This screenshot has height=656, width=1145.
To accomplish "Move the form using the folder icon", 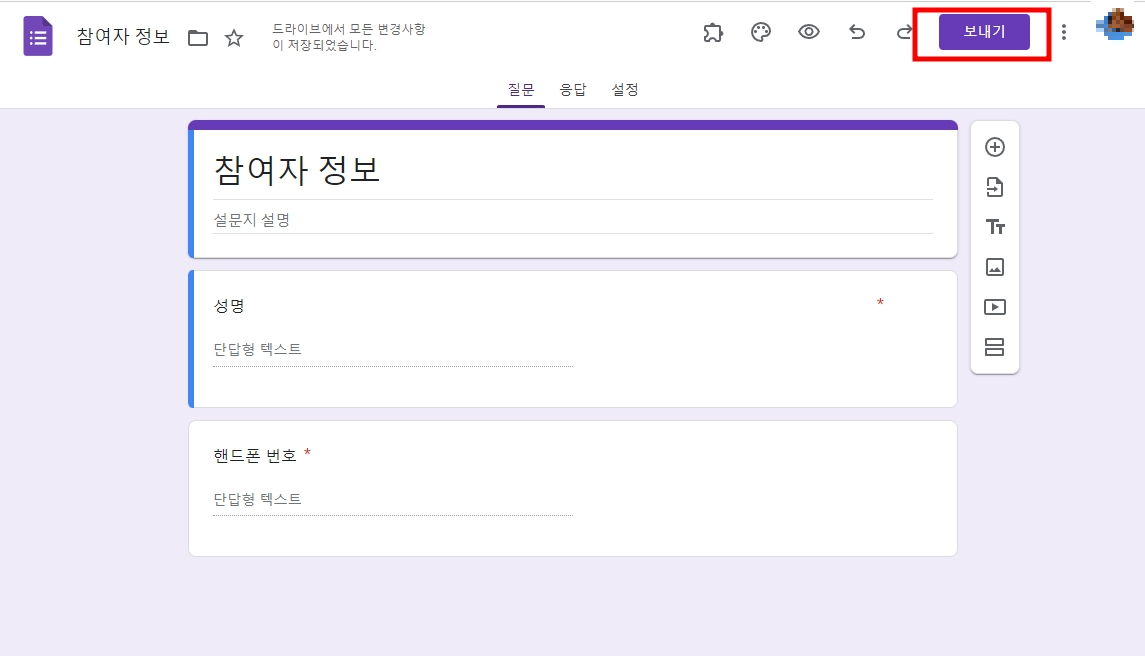I will pos(198,36).
